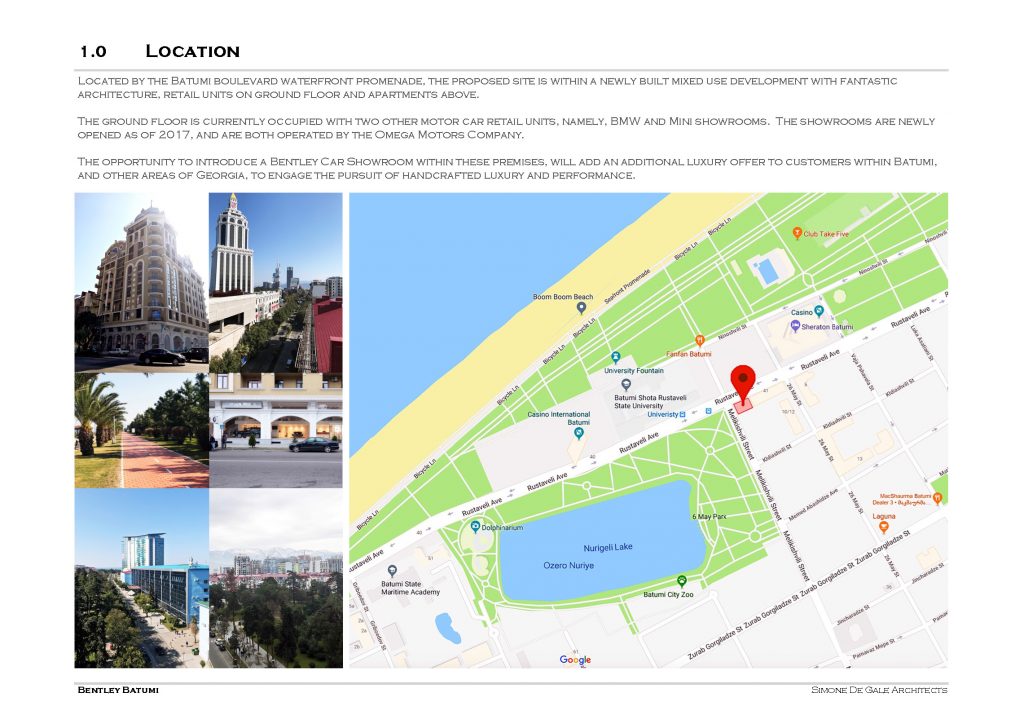
Task: Select the Batumi State Maritime Academy pin
Action: (392, 571)
